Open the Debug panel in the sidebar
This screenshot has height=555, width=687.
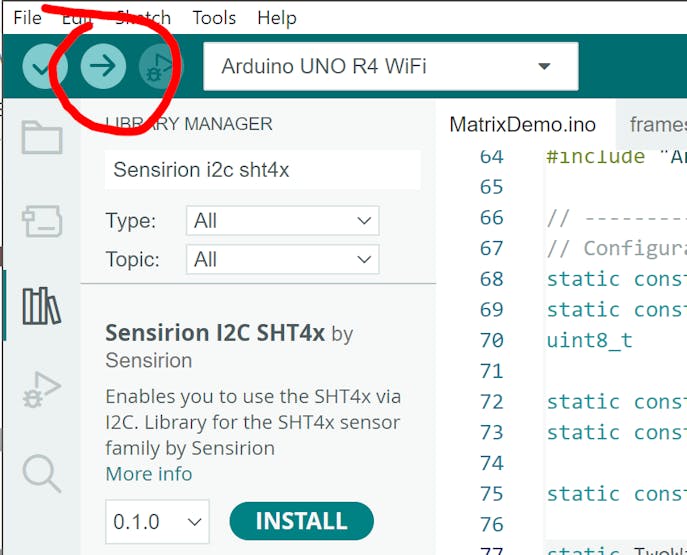[x=42, y=390]
